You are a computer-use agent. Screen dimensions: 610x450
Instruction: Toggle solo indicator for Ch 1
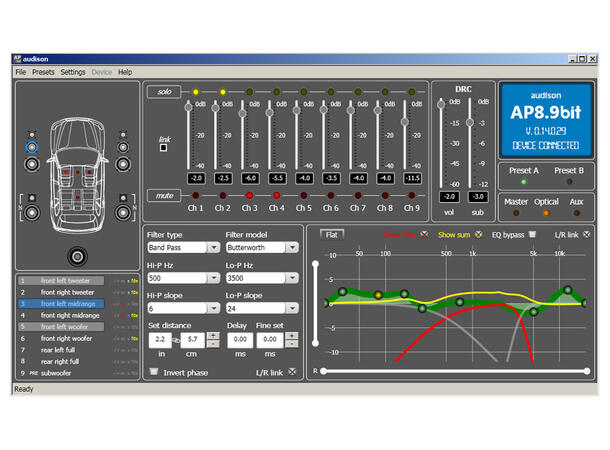[x=196, y=92]
